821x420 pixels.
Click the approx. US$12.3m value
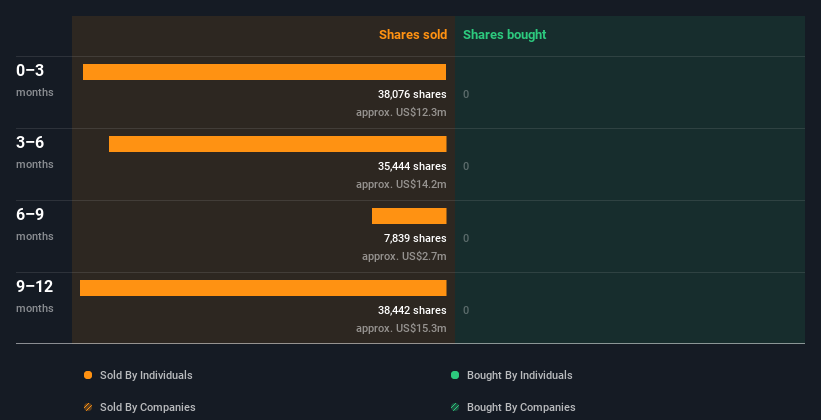401,112
